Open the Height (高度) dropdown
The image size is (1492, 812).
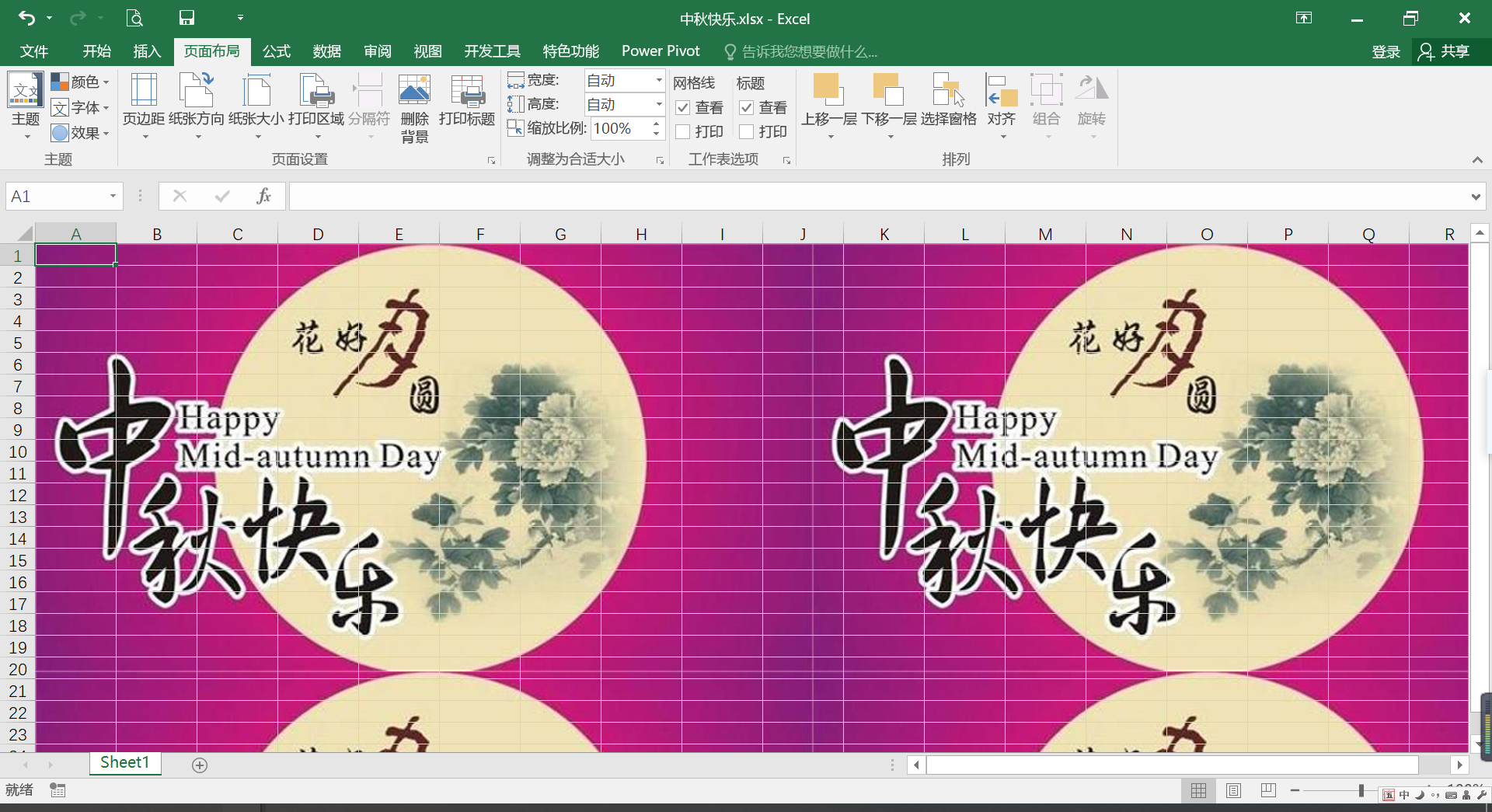click(659, 104)
